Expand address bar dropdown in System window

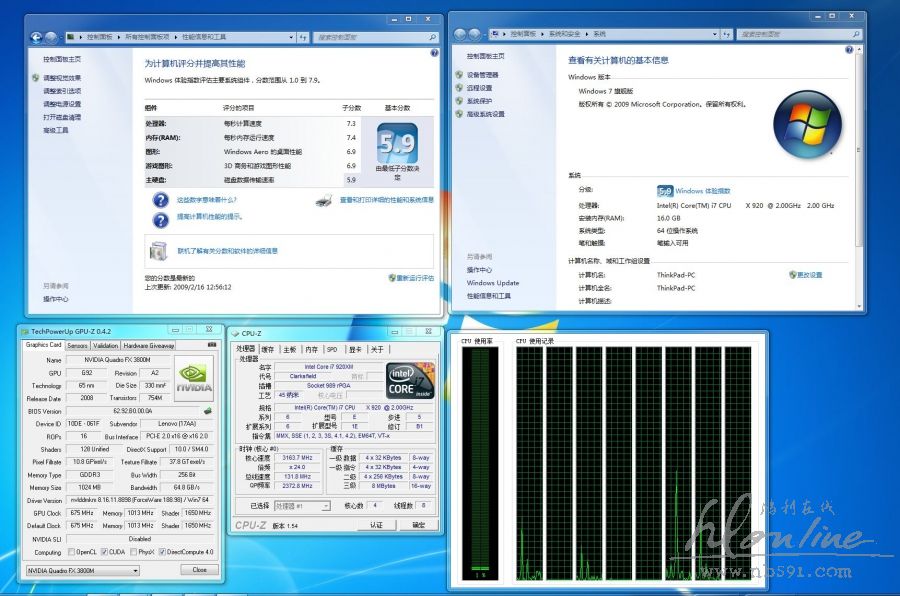point(717,33)
